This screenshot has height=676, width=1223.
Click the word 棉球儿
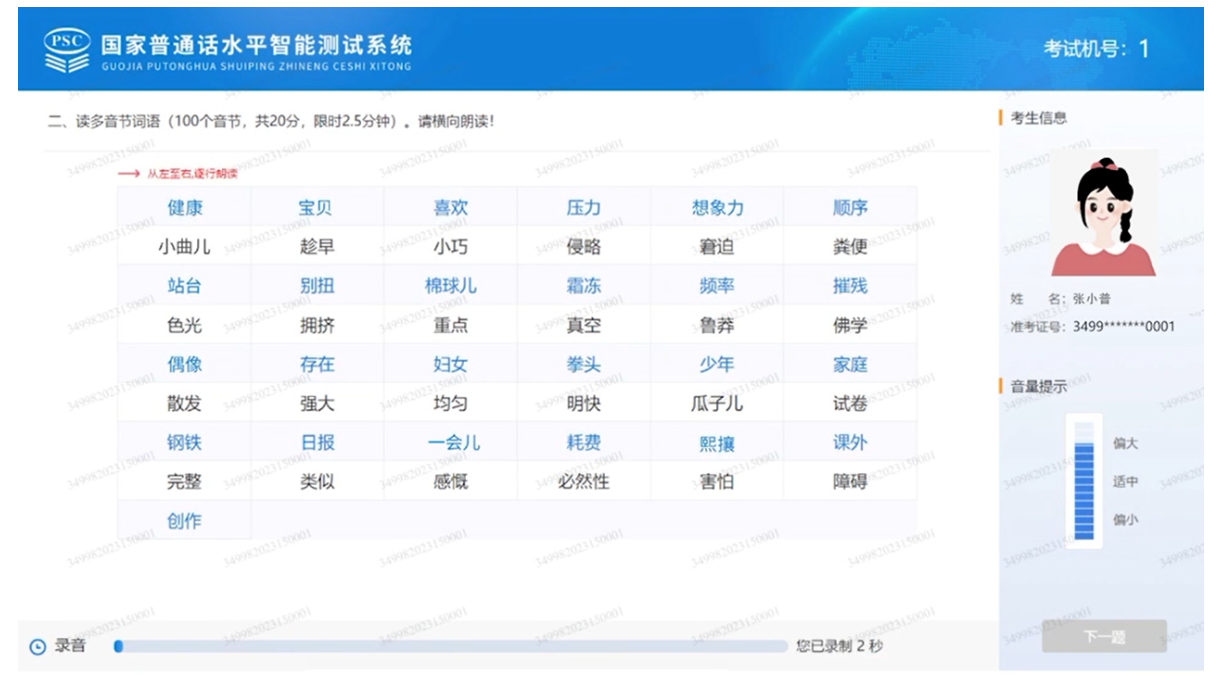(450, 286)
